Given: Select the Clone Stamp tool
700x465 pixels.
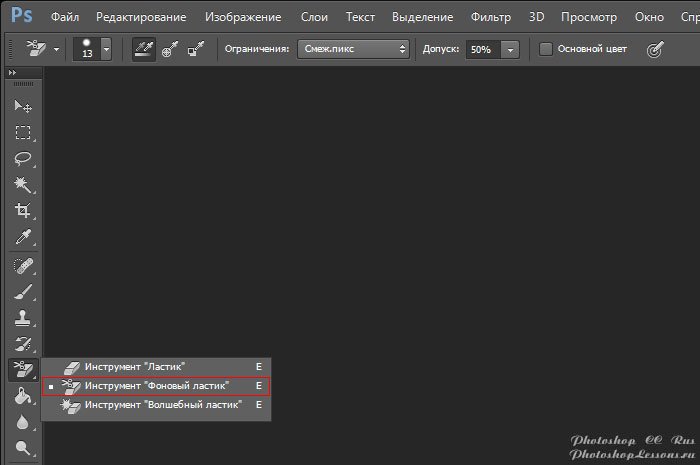Looking at the screenshot, I should [22, 318].
